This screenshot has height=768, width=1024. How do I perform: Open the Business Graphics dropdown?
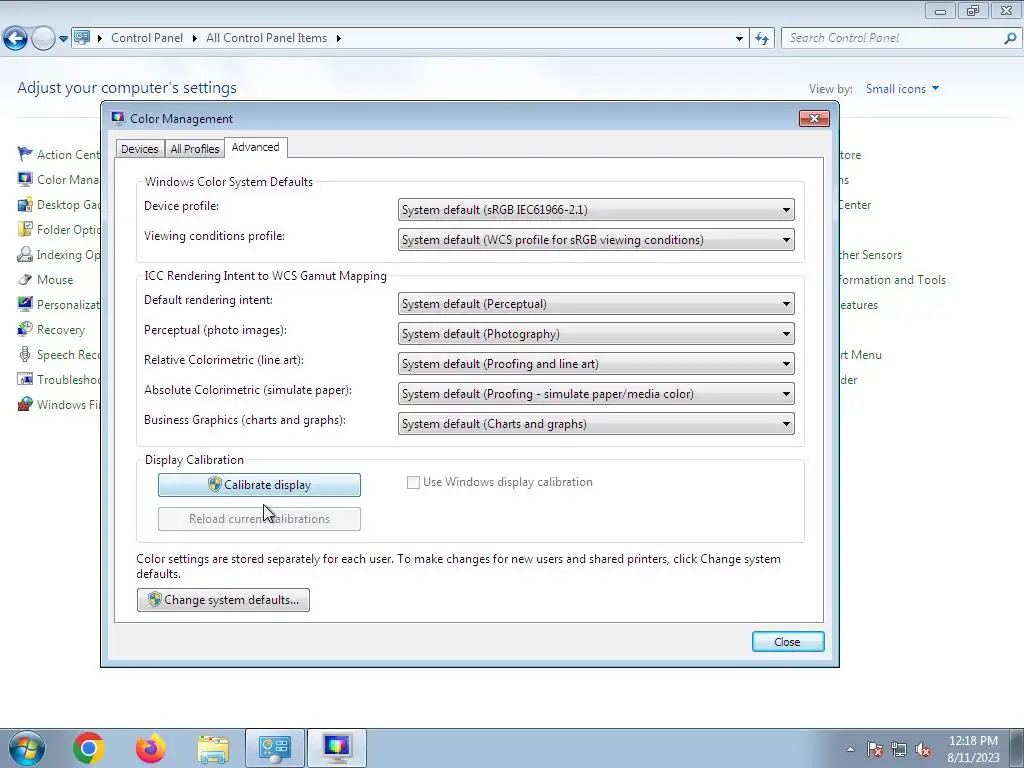pyautogui.click(x=596, y=424)
